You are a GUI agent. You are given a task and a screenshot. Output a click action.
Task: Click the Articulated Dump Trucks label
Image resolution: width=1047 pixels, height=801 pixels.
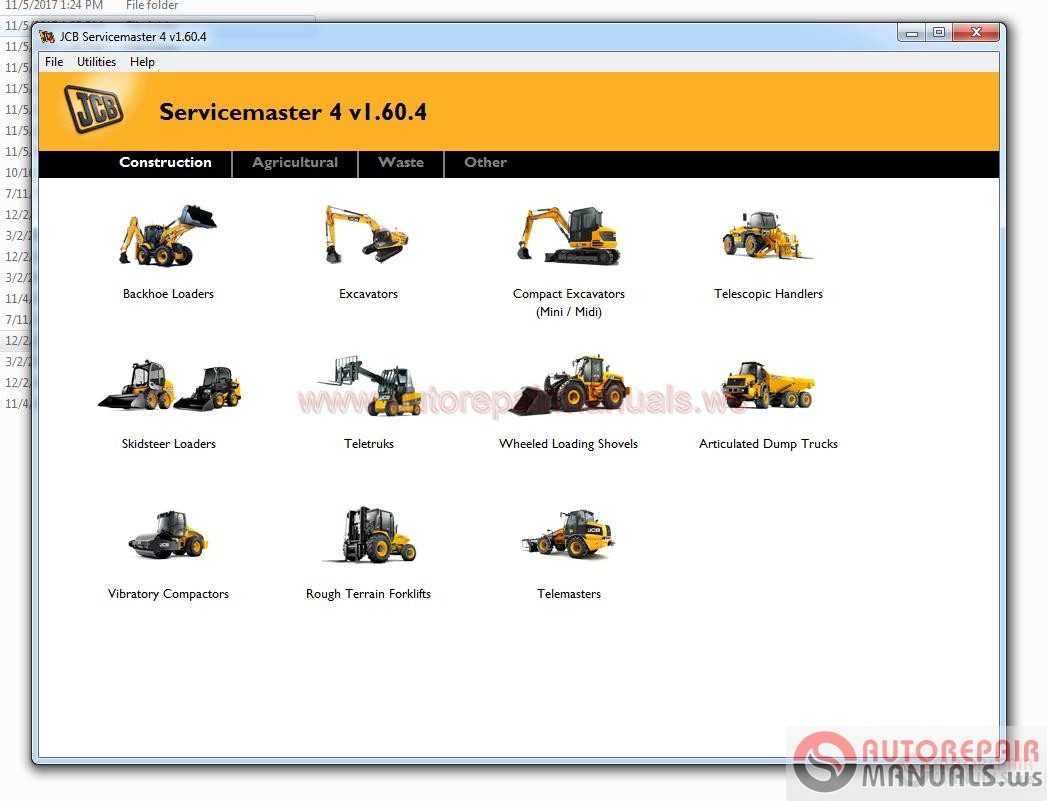(x=768, y=444)
